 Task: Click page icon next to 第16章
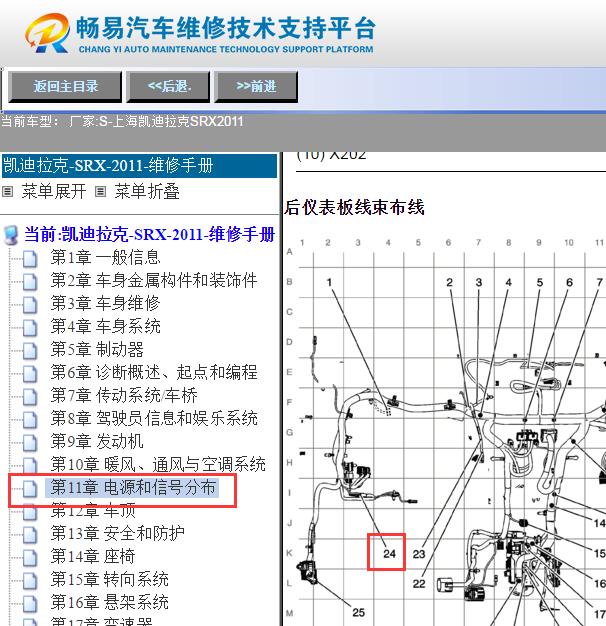click(x=30, y=604)
